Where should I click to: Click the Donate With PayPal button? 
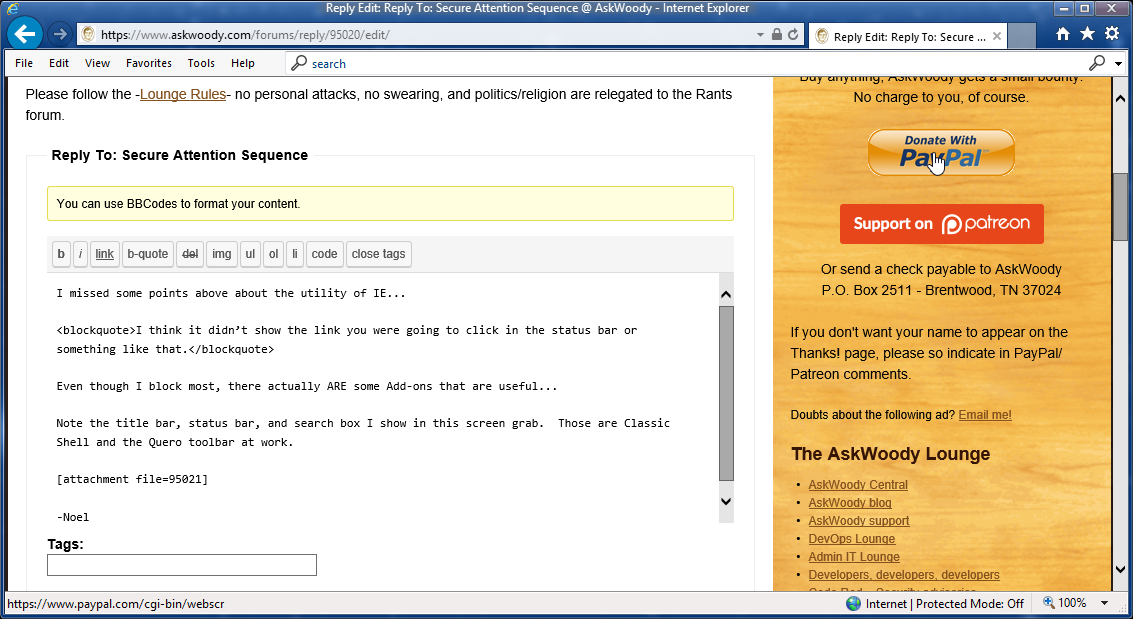pyautogui.click(x=941, y=152)
